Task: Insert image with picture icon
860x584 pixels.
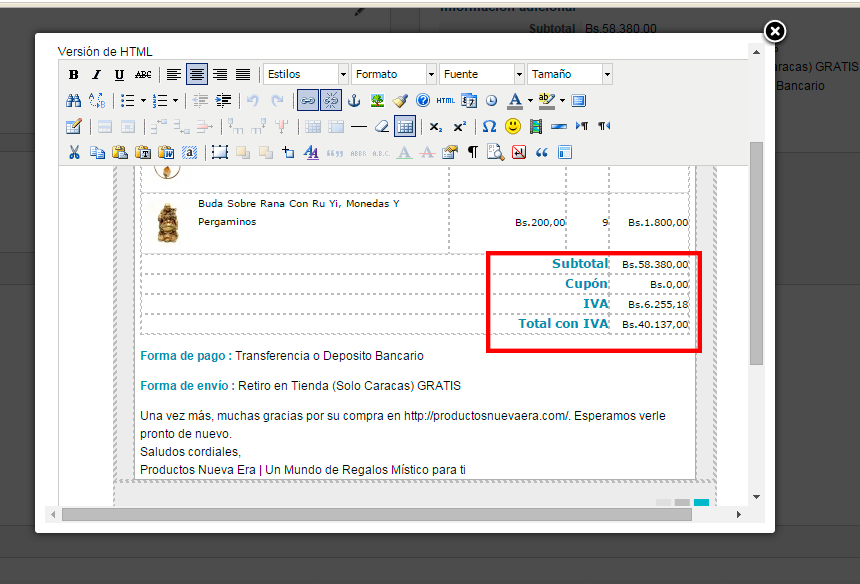Action: [377, 100]
